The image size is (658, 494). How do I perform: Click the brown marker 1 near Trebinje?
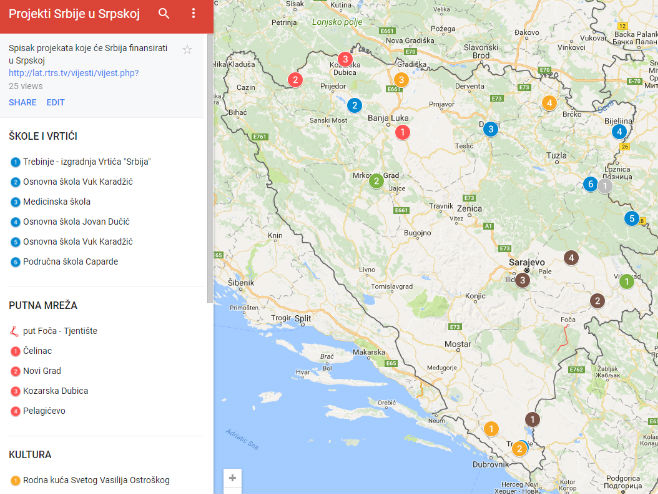(x=532, y=420)
